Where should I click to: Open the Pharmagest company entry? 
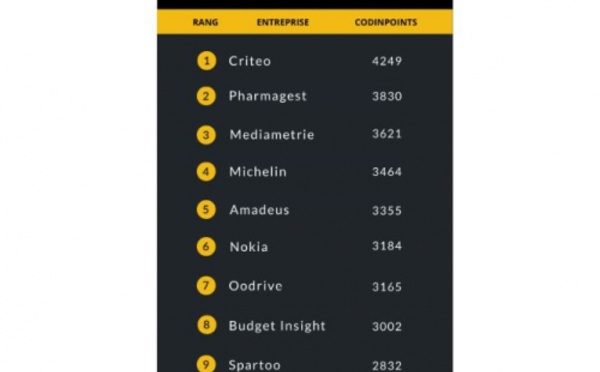tap(268, 96)
